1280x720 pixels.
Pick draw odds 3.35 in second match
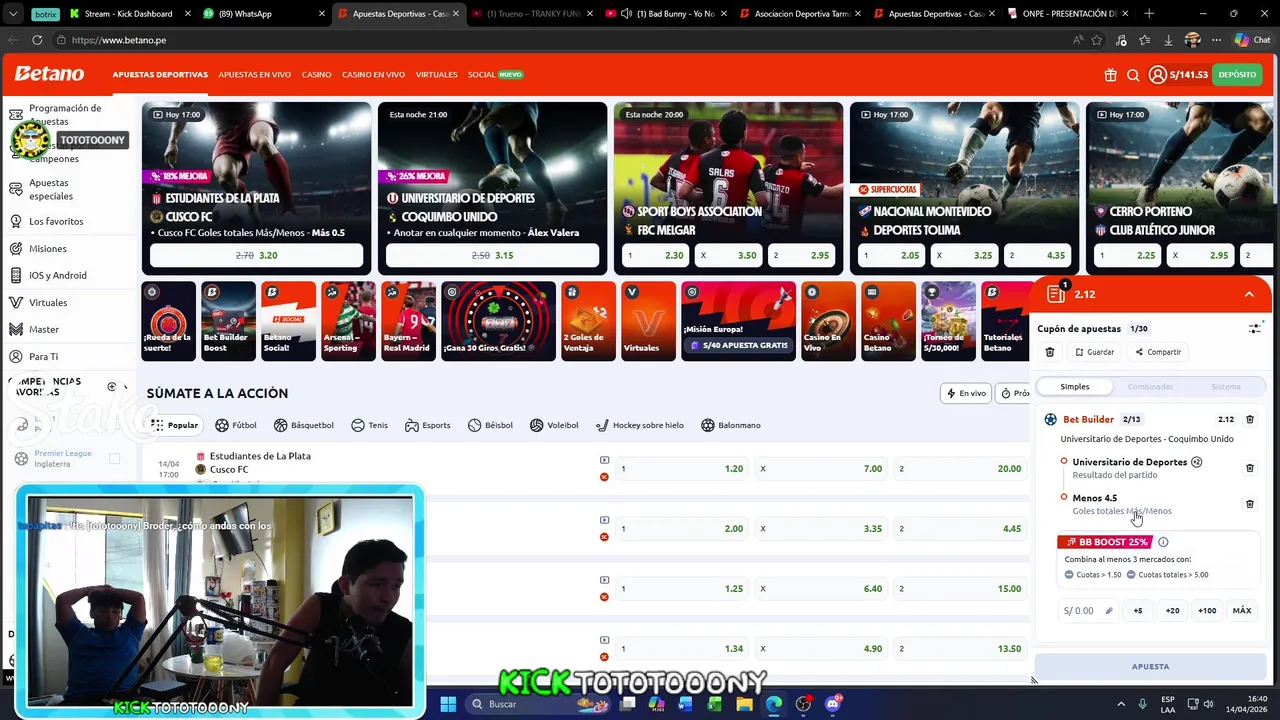[819, 528]
